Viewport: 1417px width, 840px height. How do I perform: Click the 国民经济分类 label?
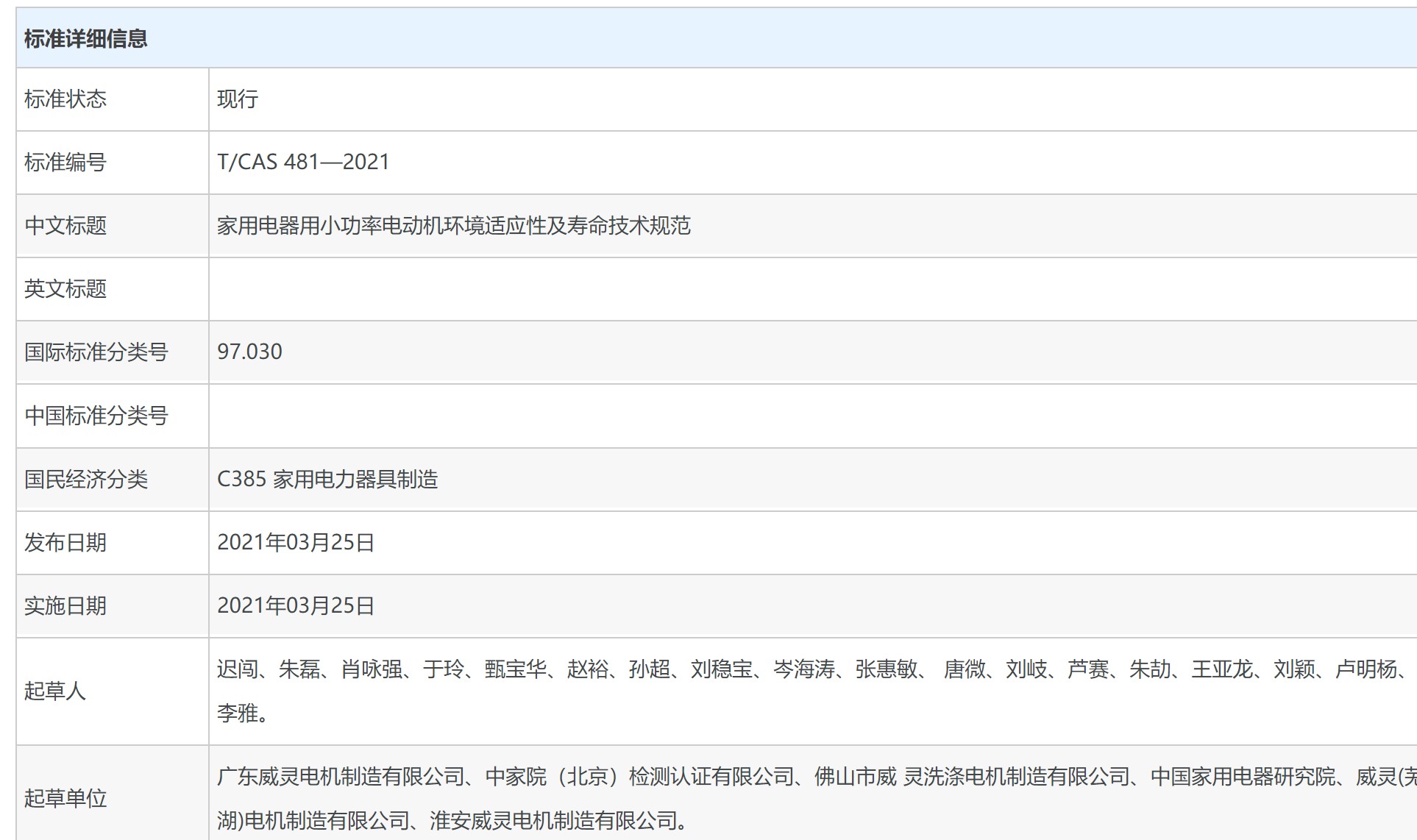pos(86,480)
